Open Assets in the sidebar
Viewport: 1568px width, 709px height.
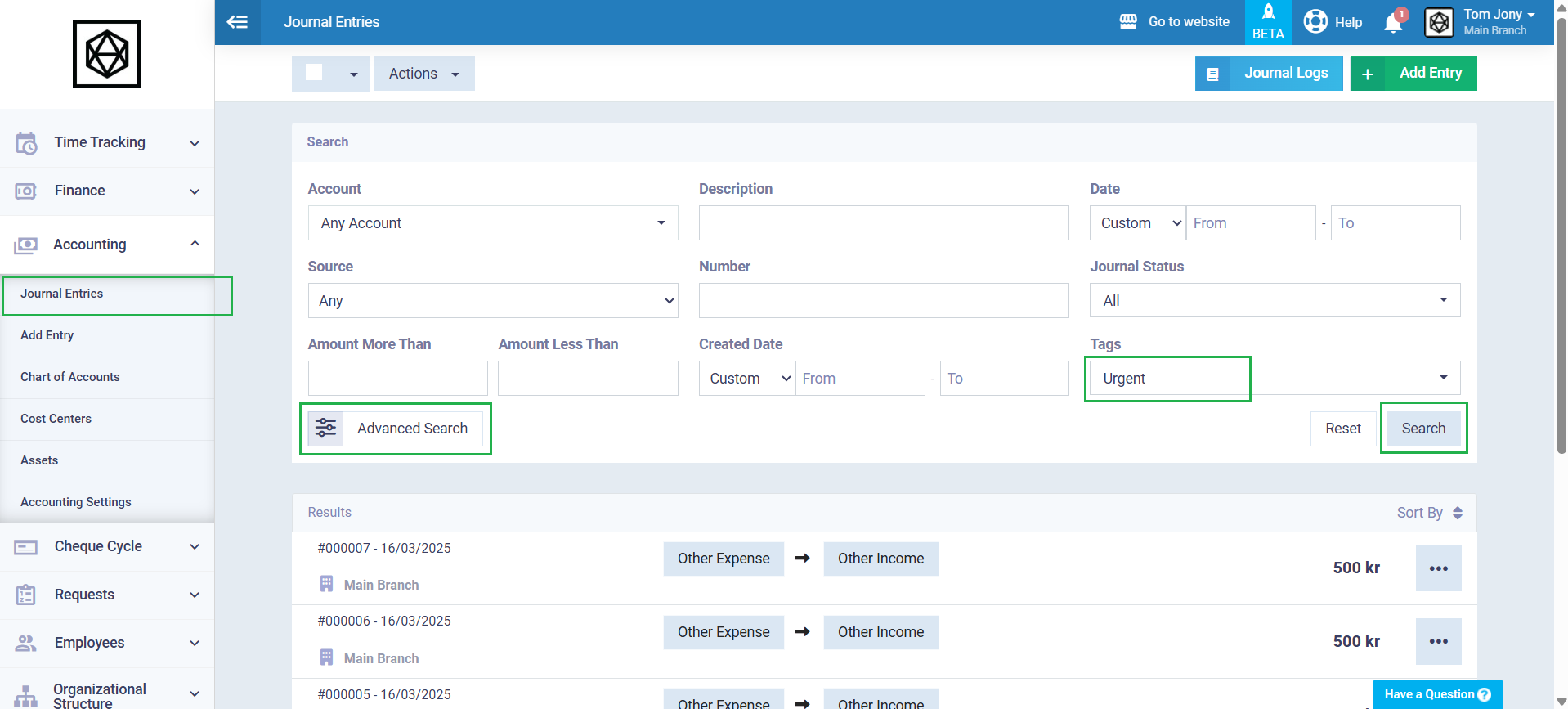point(107,460)
